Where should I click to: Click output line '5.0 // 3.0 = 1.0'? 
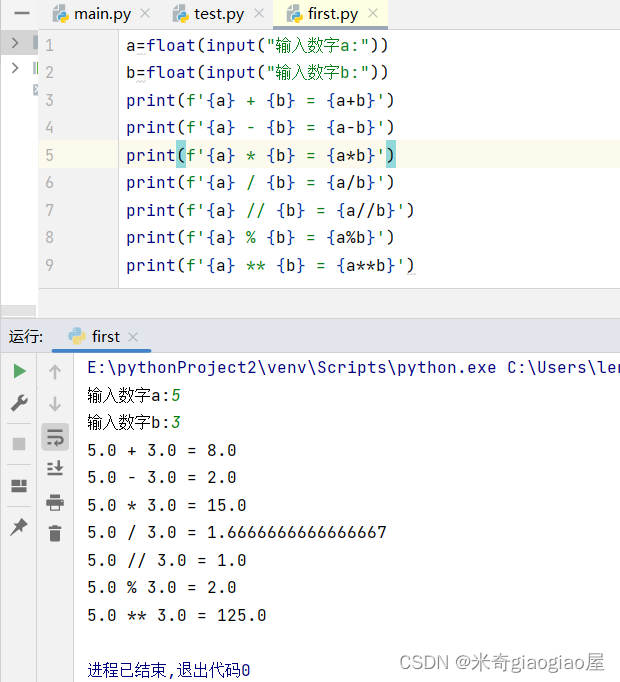167,561
